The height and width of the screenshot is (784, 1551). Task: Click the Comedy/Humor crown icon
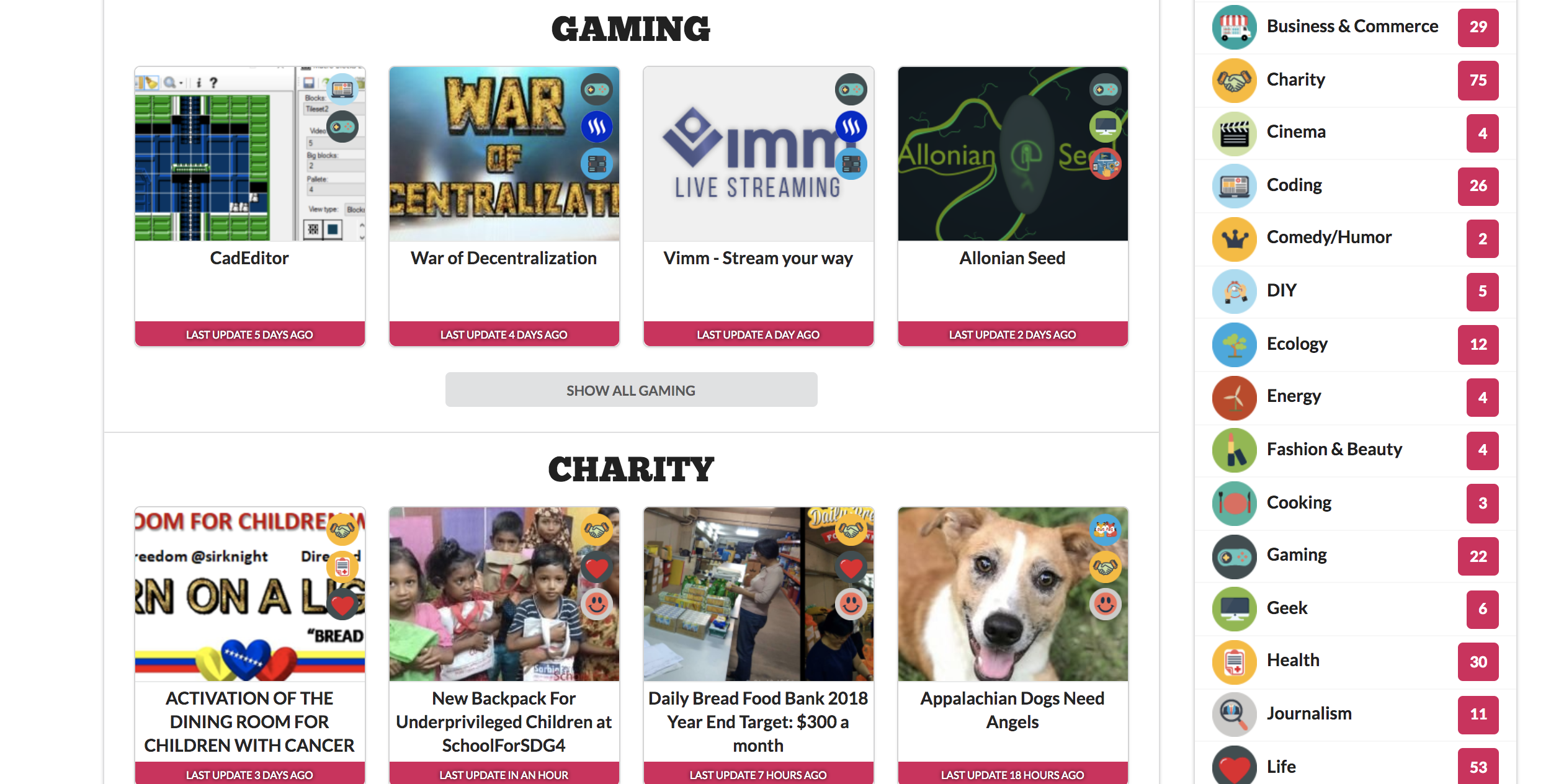pos(1234,239)
